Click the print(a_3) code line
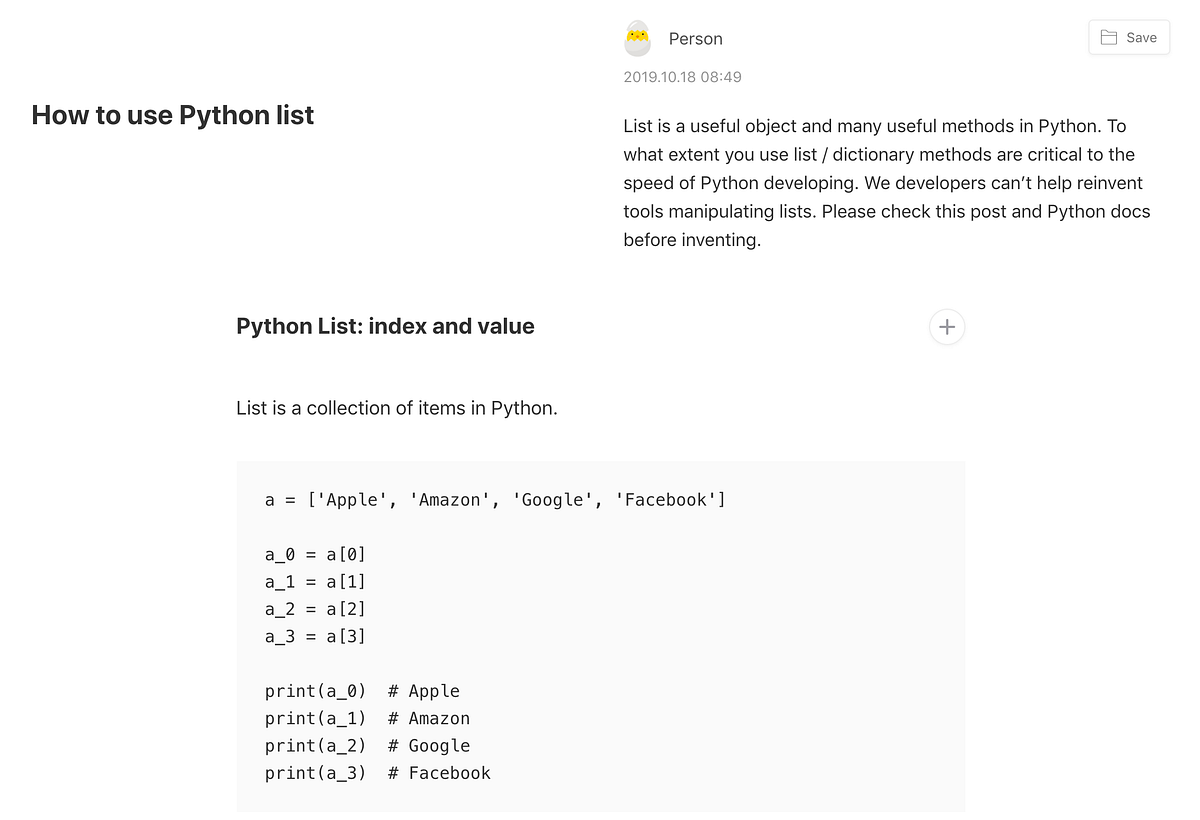 coord(315,773)
